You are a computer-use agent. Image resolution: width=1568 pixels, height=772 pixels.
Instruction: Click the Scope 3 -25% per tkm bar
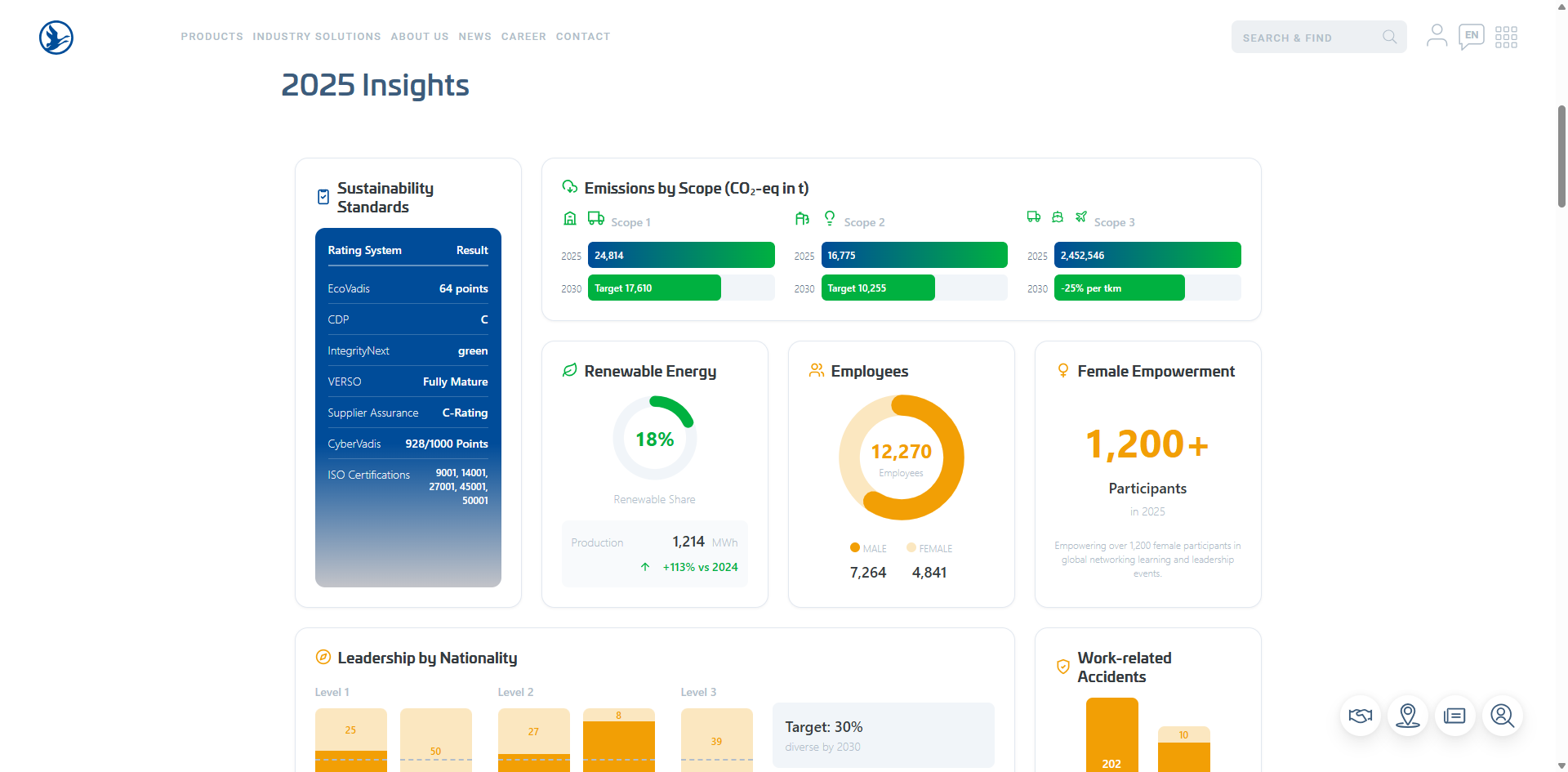point(1119,288)
